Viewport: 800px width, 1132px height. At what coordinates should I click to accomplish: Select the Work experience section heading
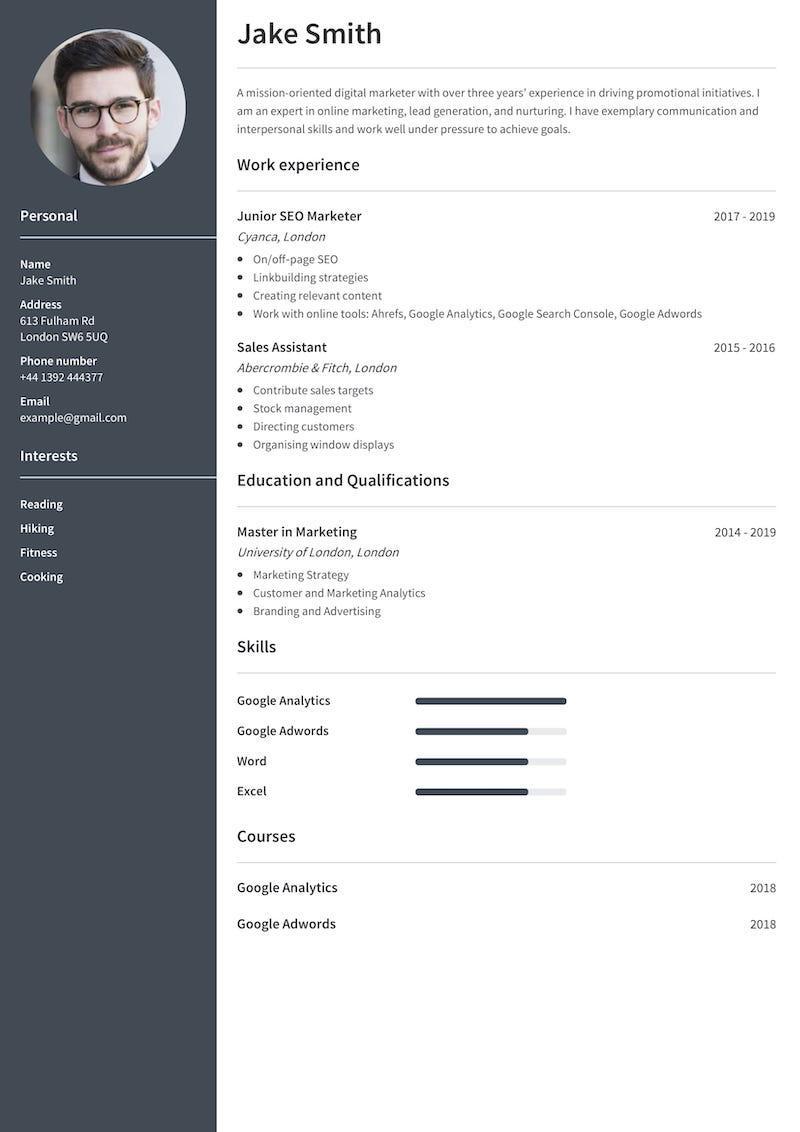[x=298, y=165]
